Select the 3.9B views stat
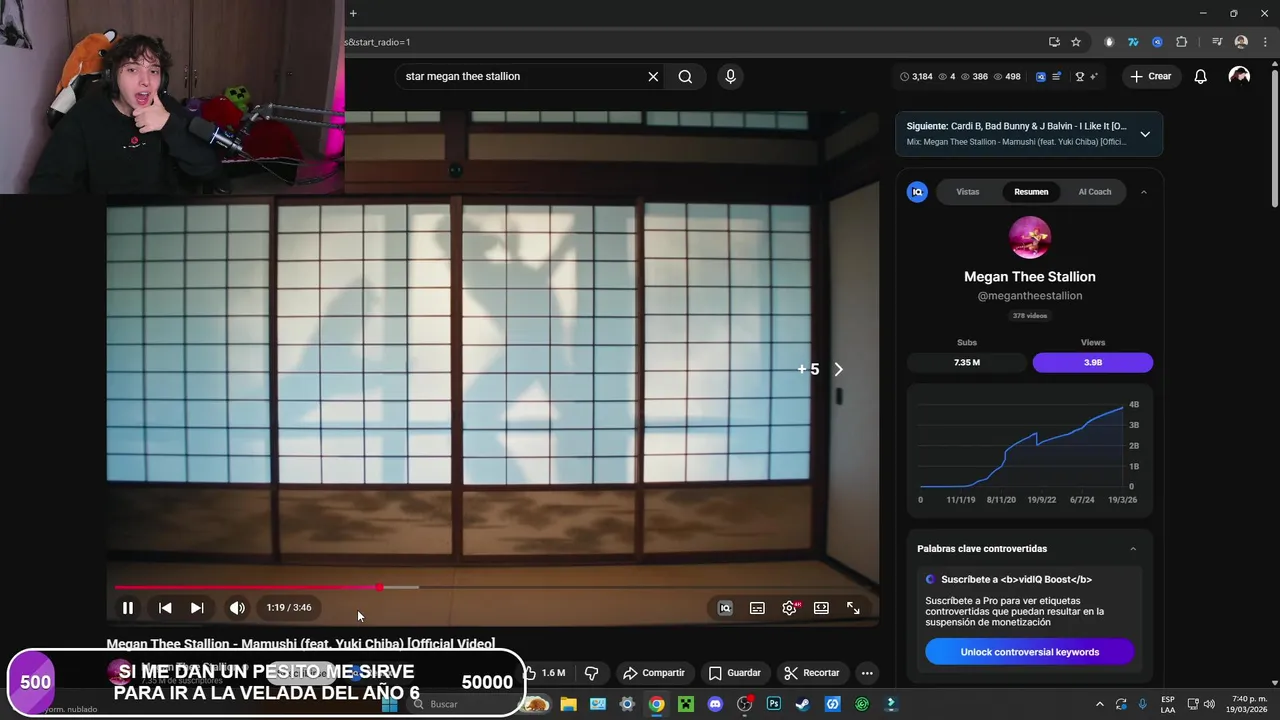 click(x=1093, y=362)
